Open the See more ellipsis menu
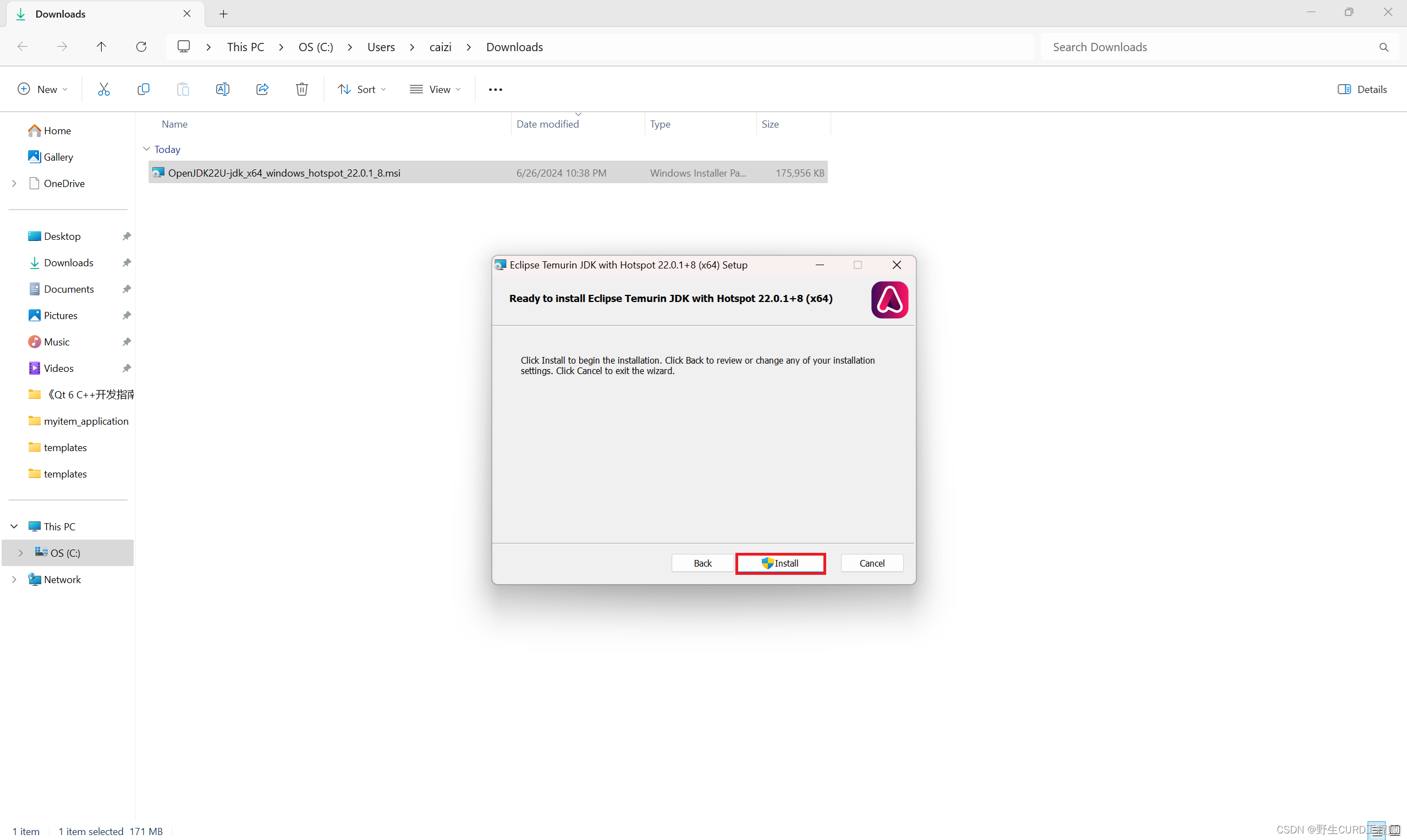This screenshot has width=1407, height=840. pos(495,90)
